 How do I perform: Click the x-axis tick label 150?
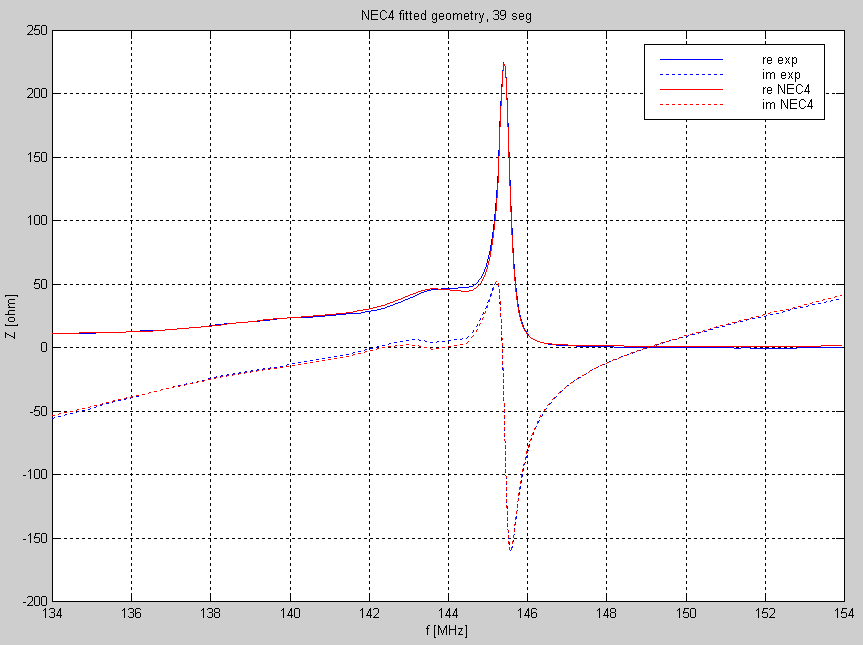click(x=686, y=613)
